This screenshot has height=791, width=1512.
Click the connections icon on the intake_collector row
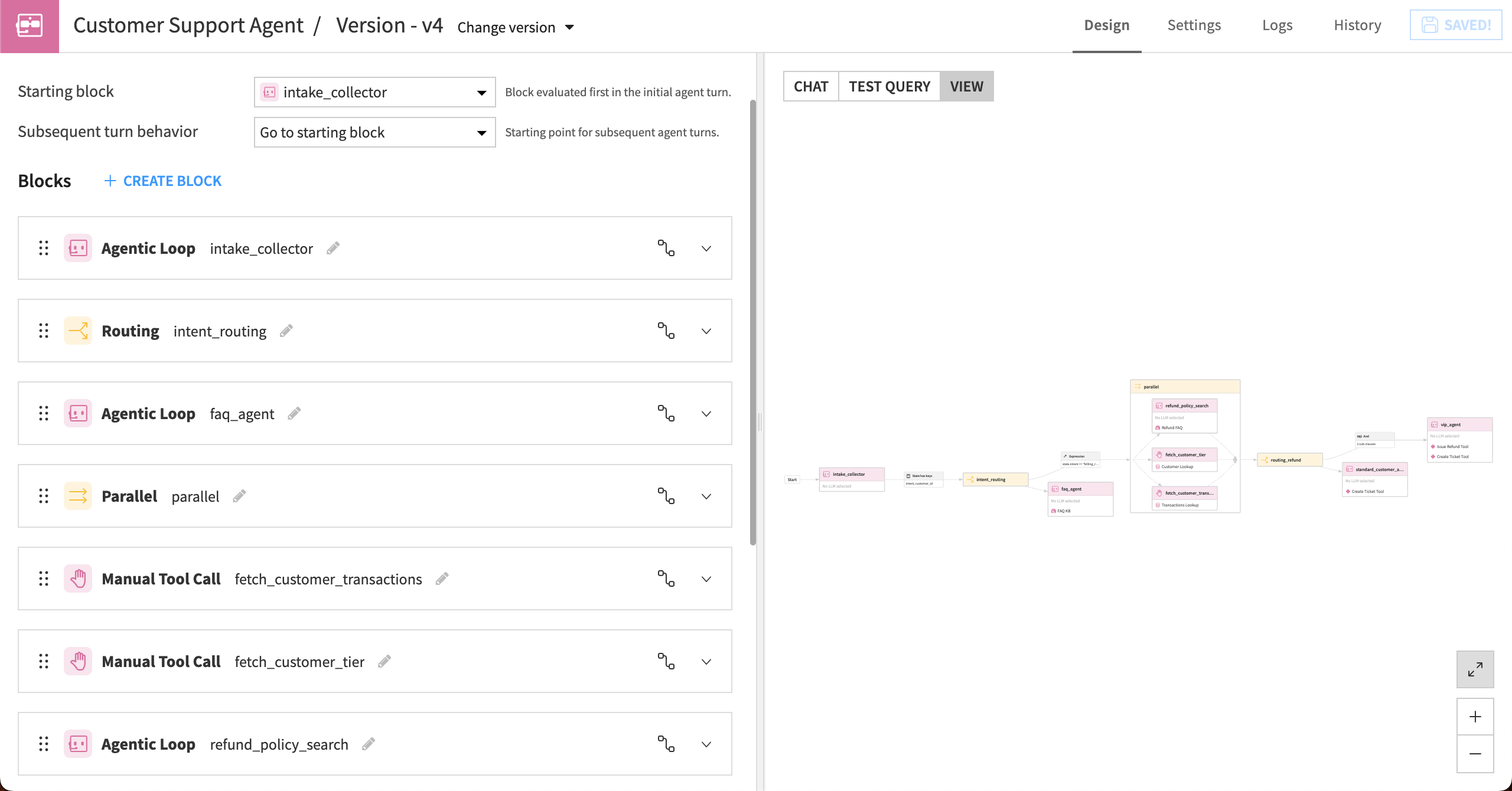(666, 248)
